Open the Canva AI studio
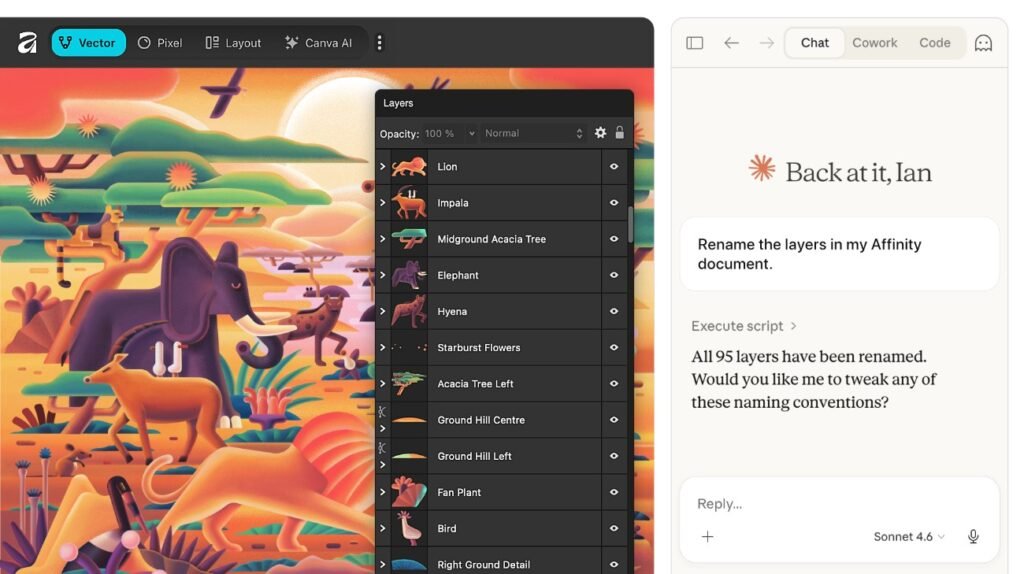1024x574 pixels. click(318, 43)
